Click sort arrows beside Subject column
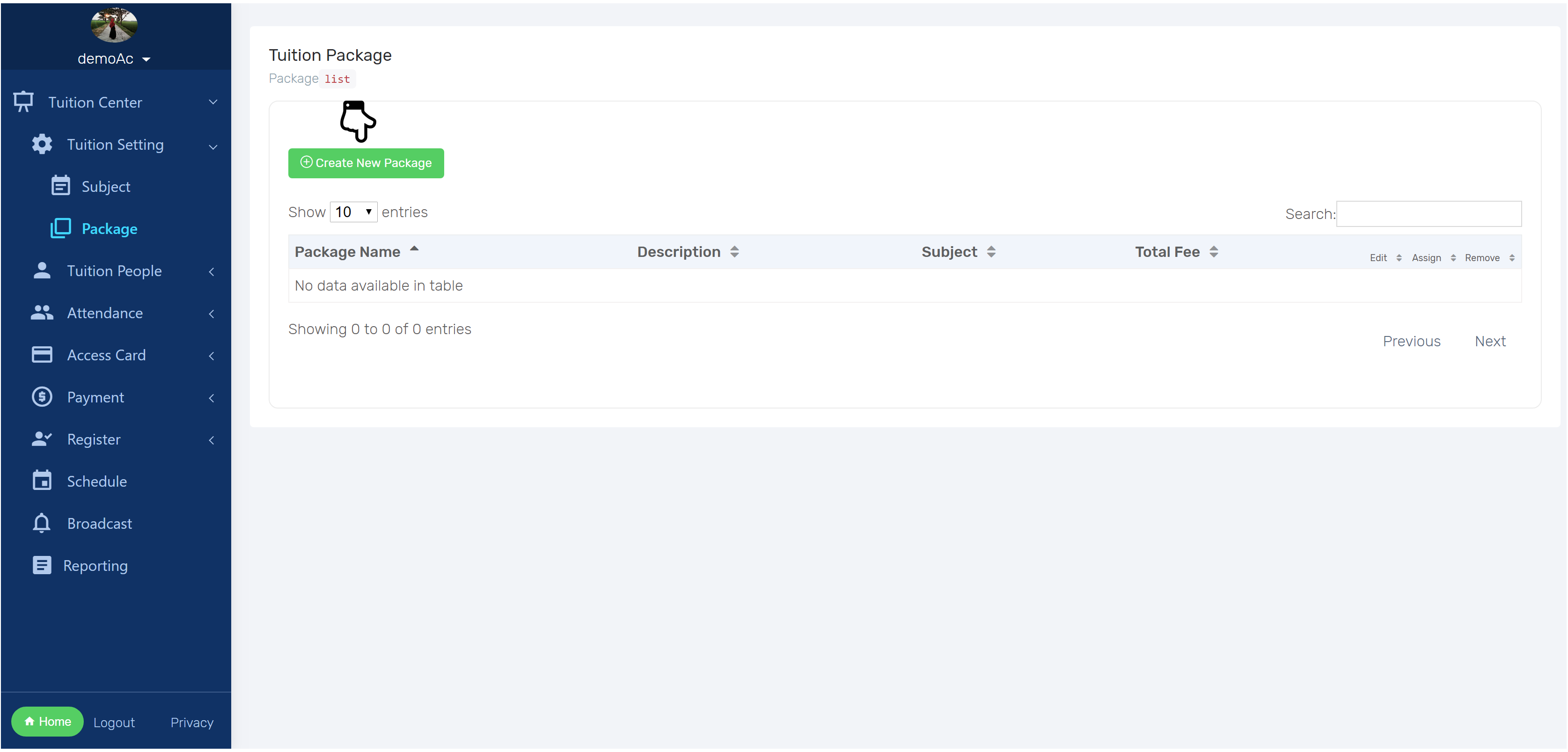The image size is (1568, 752). click(991, 252)
